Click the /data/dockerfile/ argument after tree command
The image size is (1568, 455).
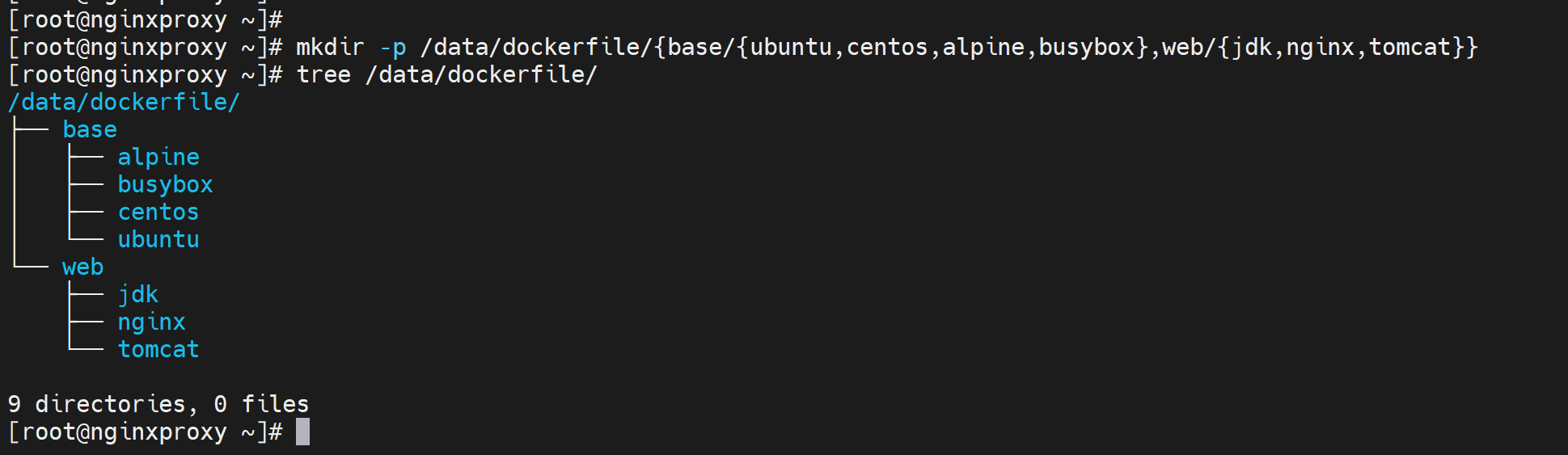(481, 74)
